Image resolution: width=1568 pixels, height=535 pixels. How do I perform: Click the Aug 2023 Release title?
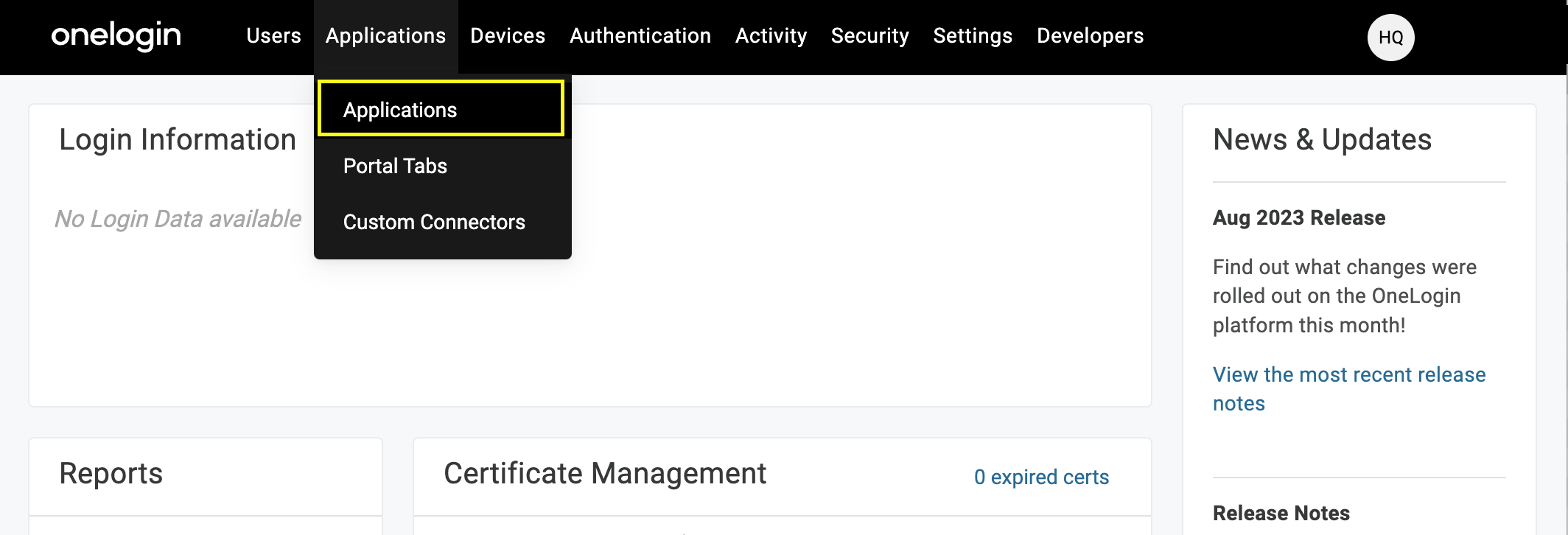(x=1299, y=217)
